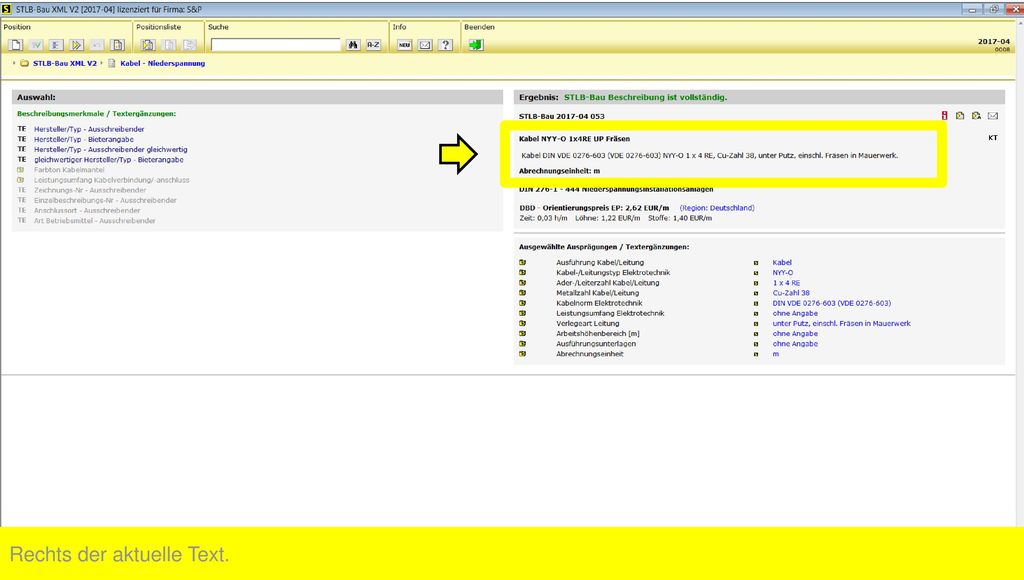Click small green marker before 'Kabel' value
1024x580 pixels.
[756, 263]
